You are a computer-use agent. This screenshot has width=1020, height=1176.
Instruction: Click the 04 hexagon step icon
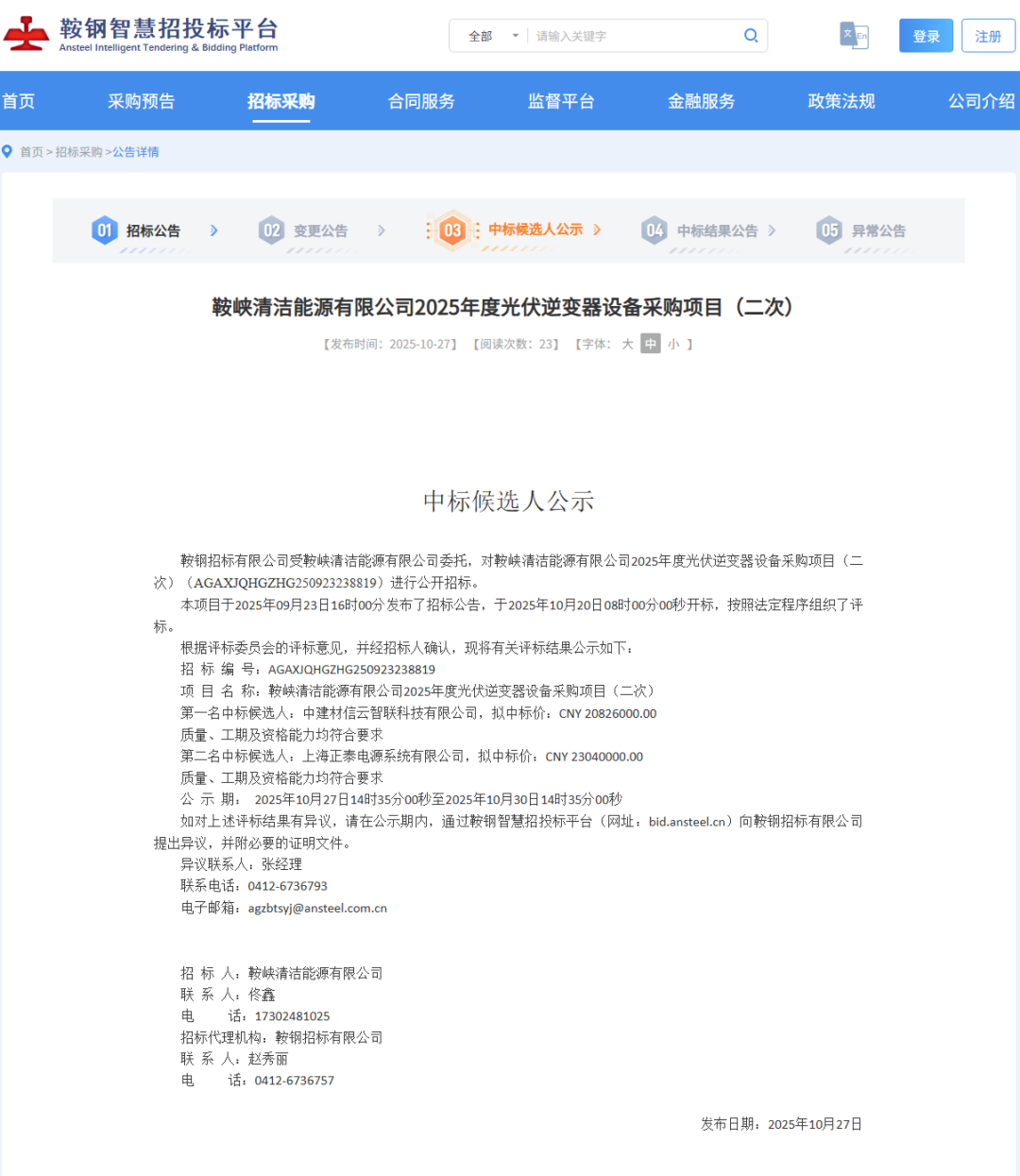[x=654, y=230]
